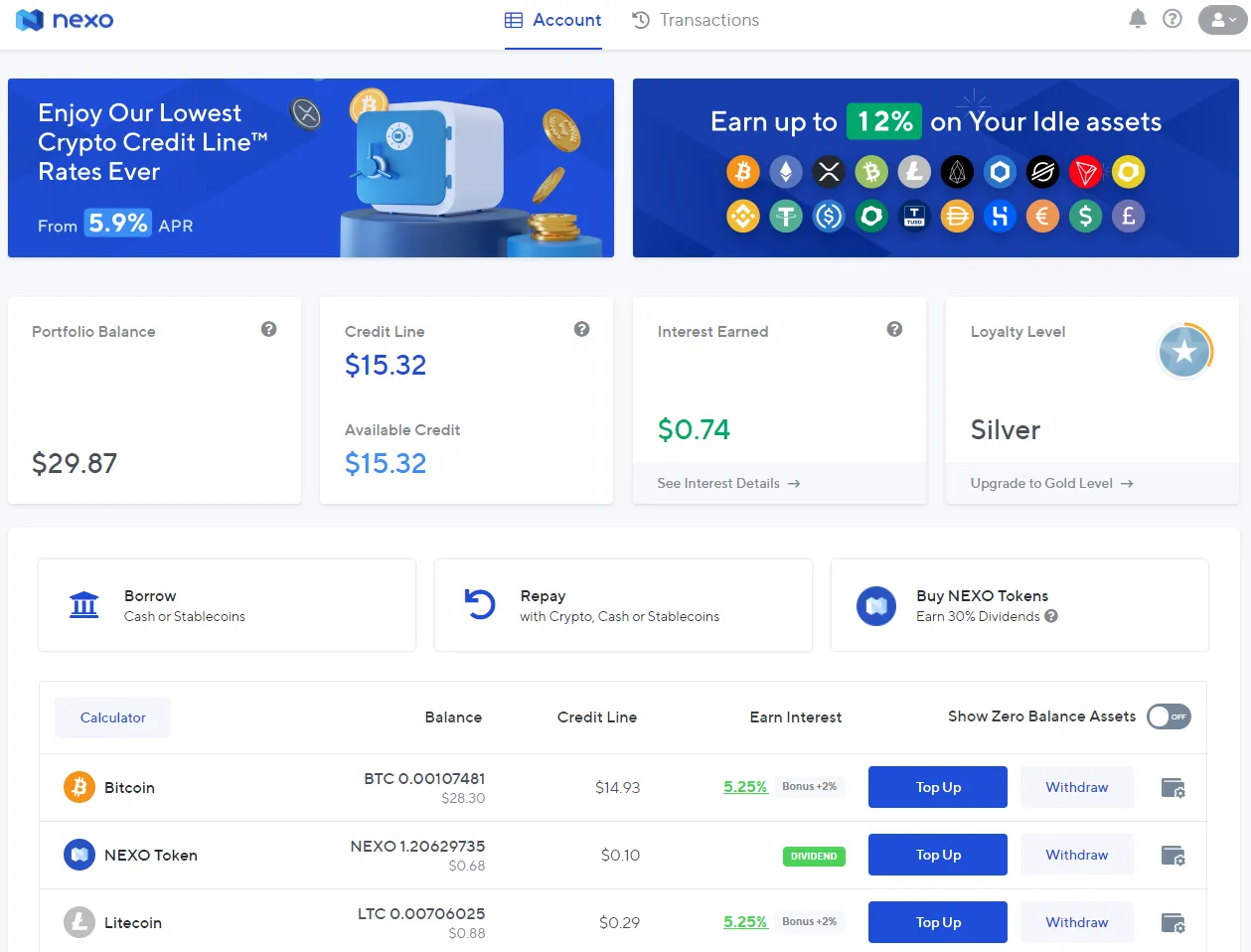The width and height of the screenshot is (1251, 952).
Task: Select LTC 0.00706025 balance text
Action: pyautogui.click(x=421, y=913)
